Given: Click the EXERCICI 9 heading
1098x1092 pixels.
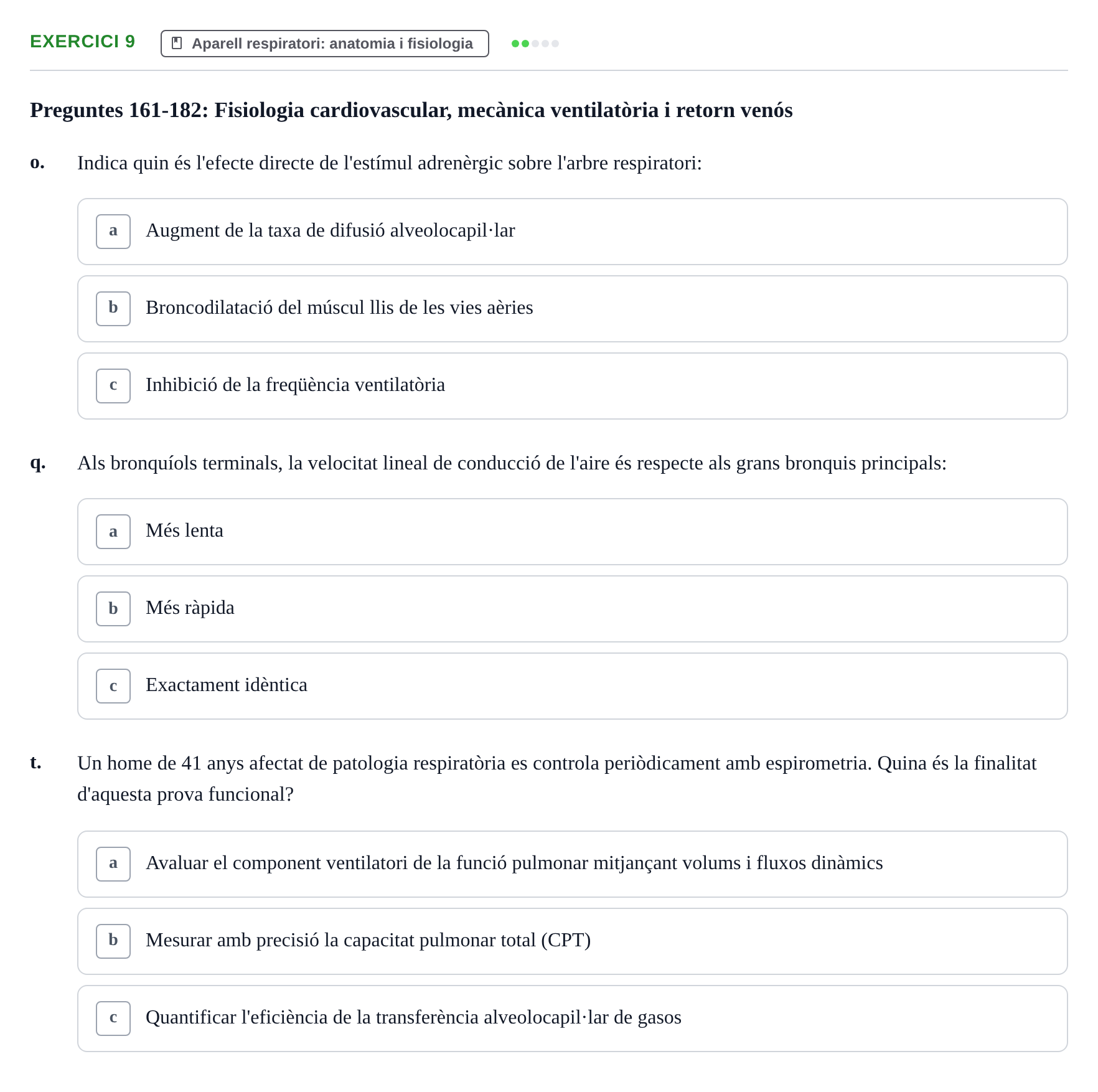Looking at the screenshot, I should click(82, 42).
